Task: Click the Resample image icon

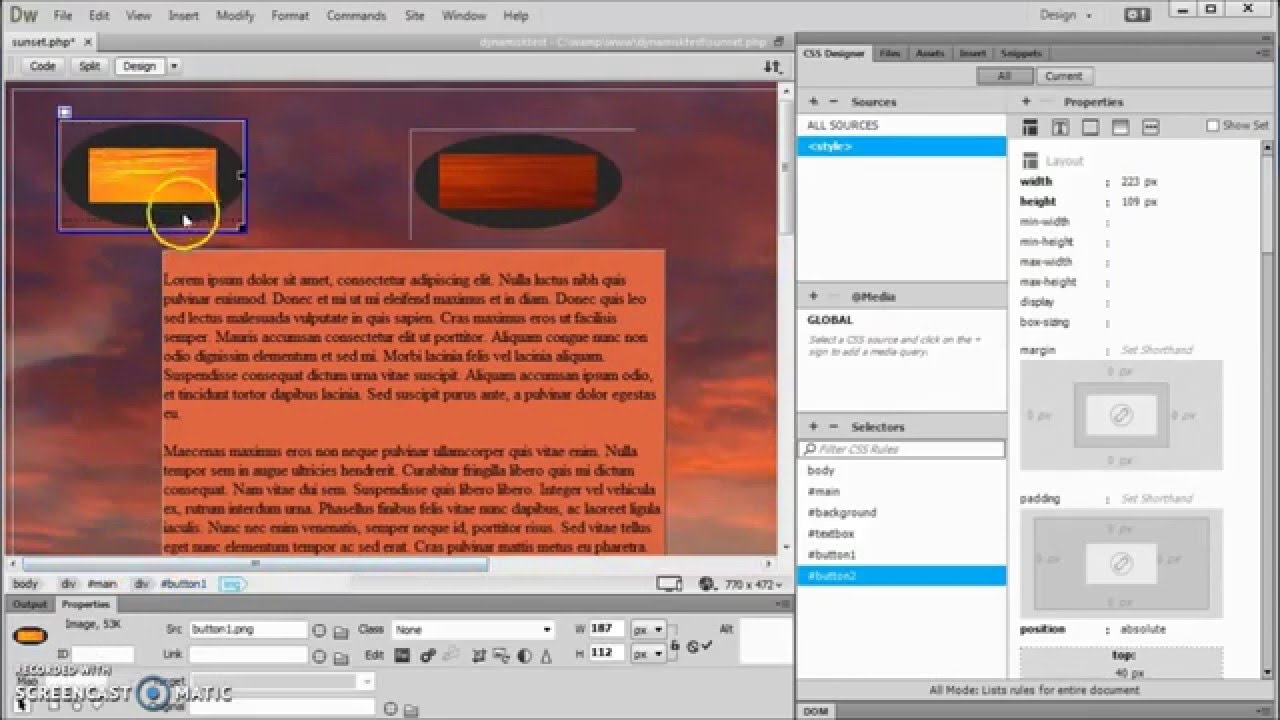Action: click(x=501, y=655)
